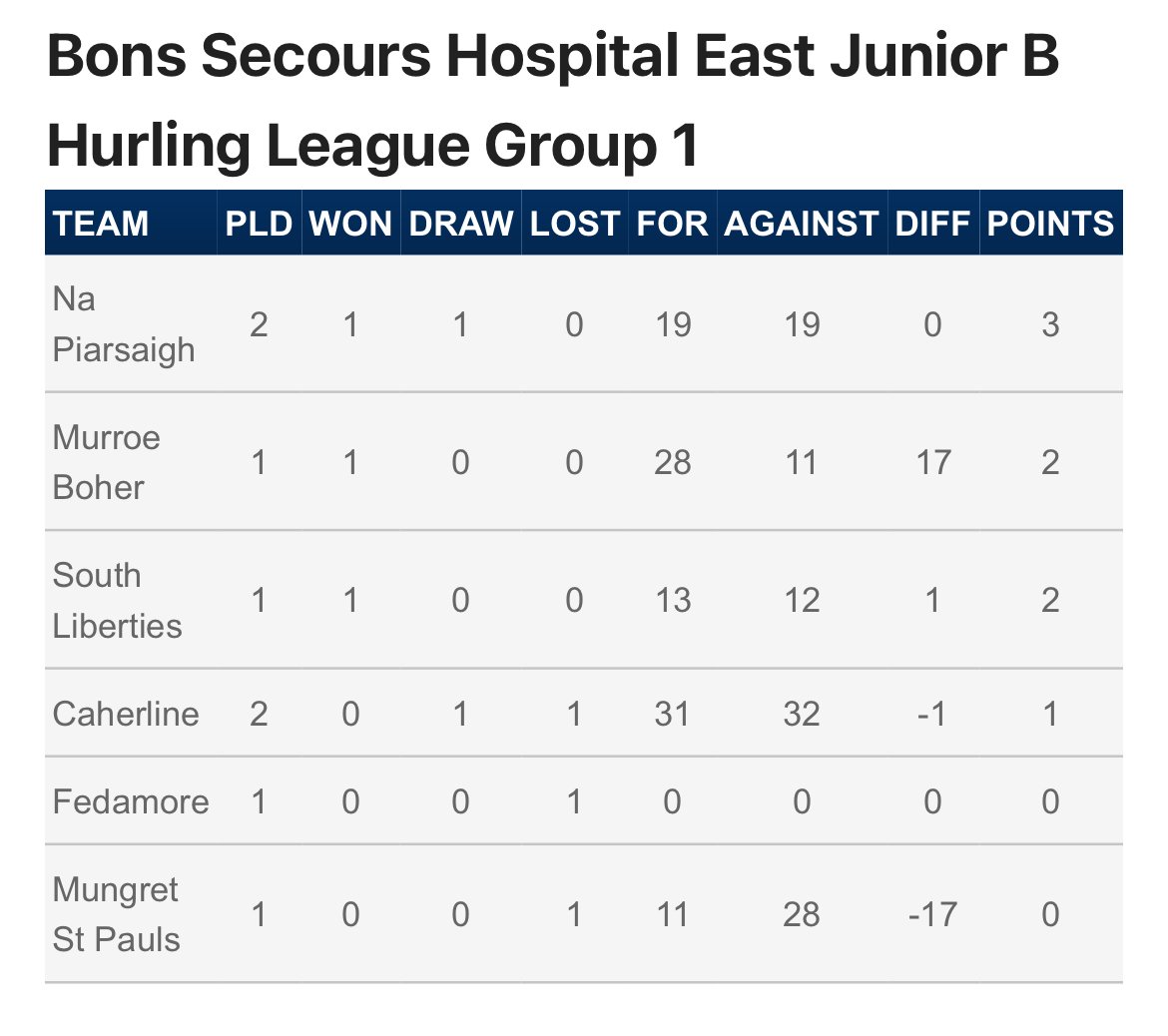
Task: Click Caherline's against value 32
Action: pos(802,715)
